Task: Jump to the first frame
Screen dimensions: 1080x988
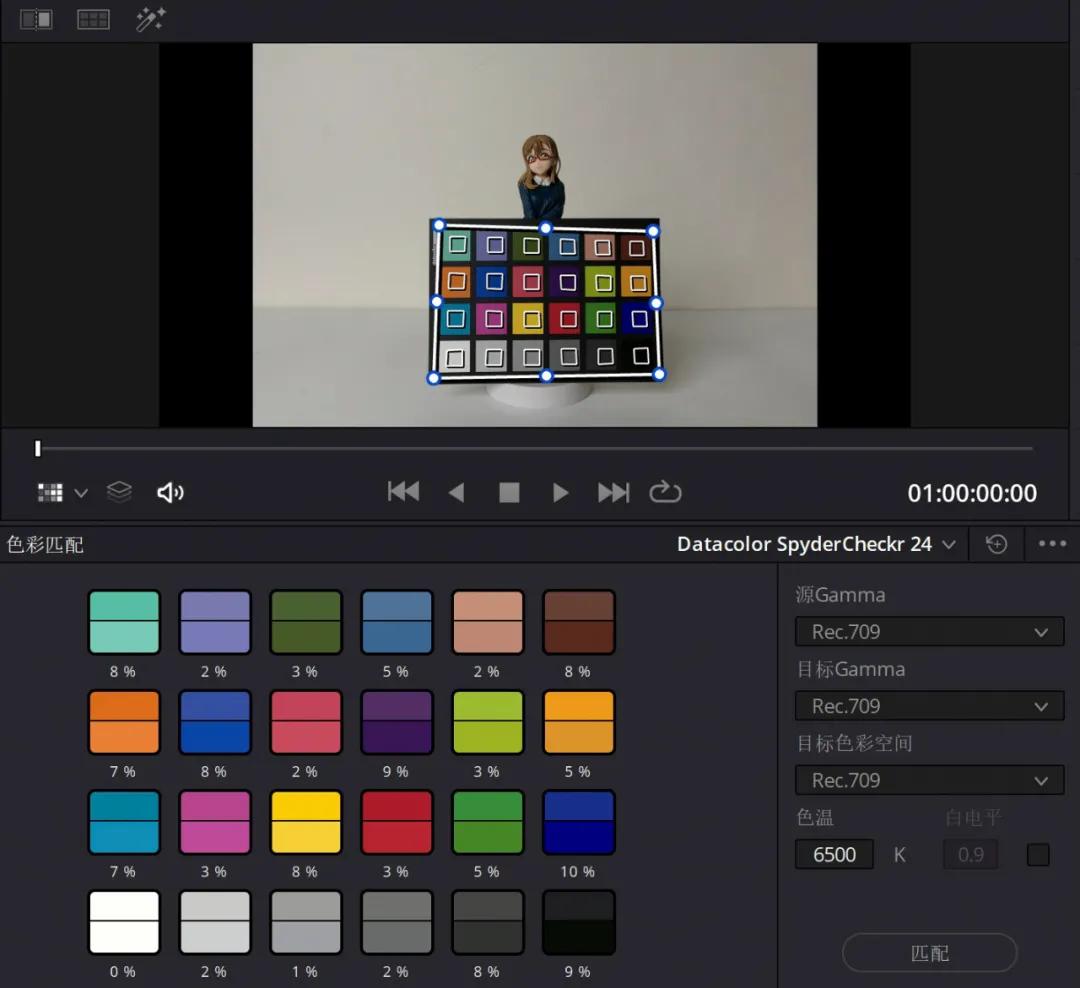Action: click(x=403, y=492)
